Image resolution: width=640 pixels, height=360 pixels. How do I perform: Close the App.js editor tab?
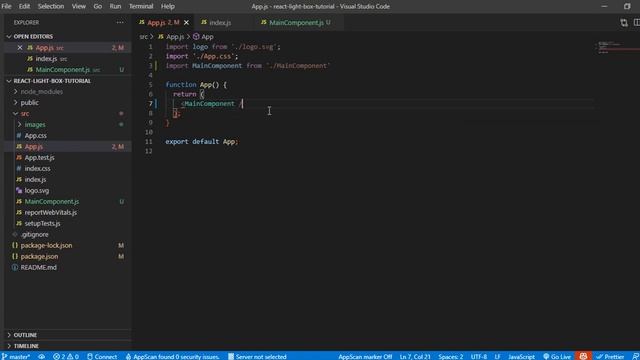coord(187,22)
